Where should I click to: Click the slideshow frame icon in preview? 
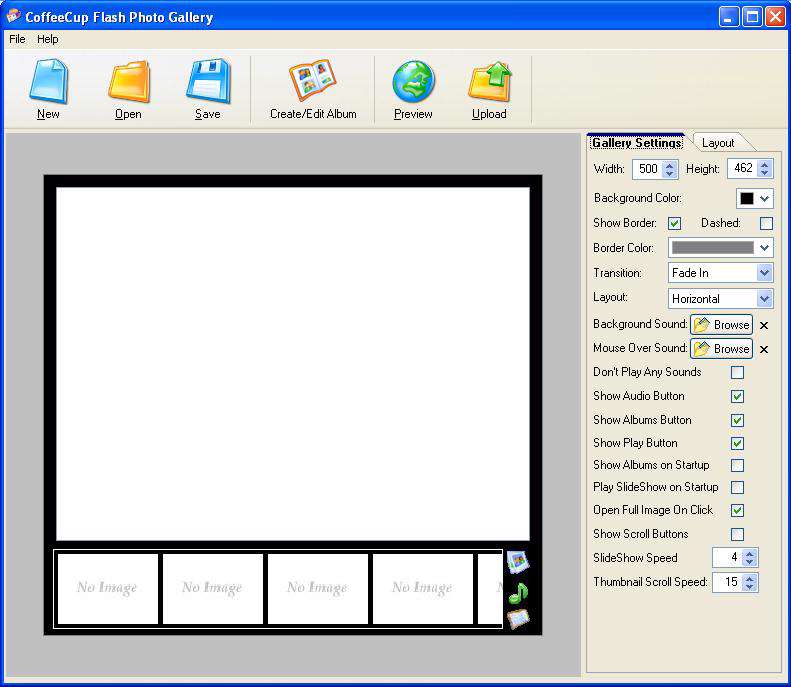tap(518, 619)
